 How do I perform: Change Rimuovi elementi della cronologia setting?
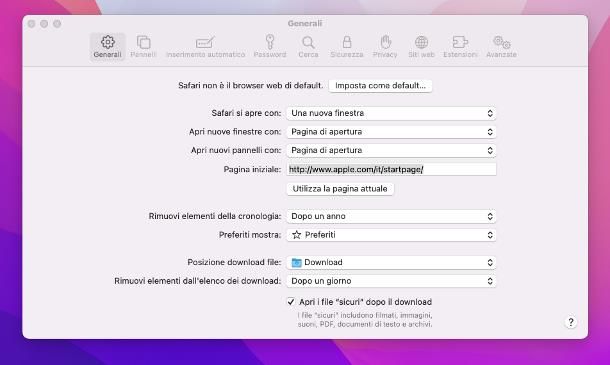click(x=391, y=216)
